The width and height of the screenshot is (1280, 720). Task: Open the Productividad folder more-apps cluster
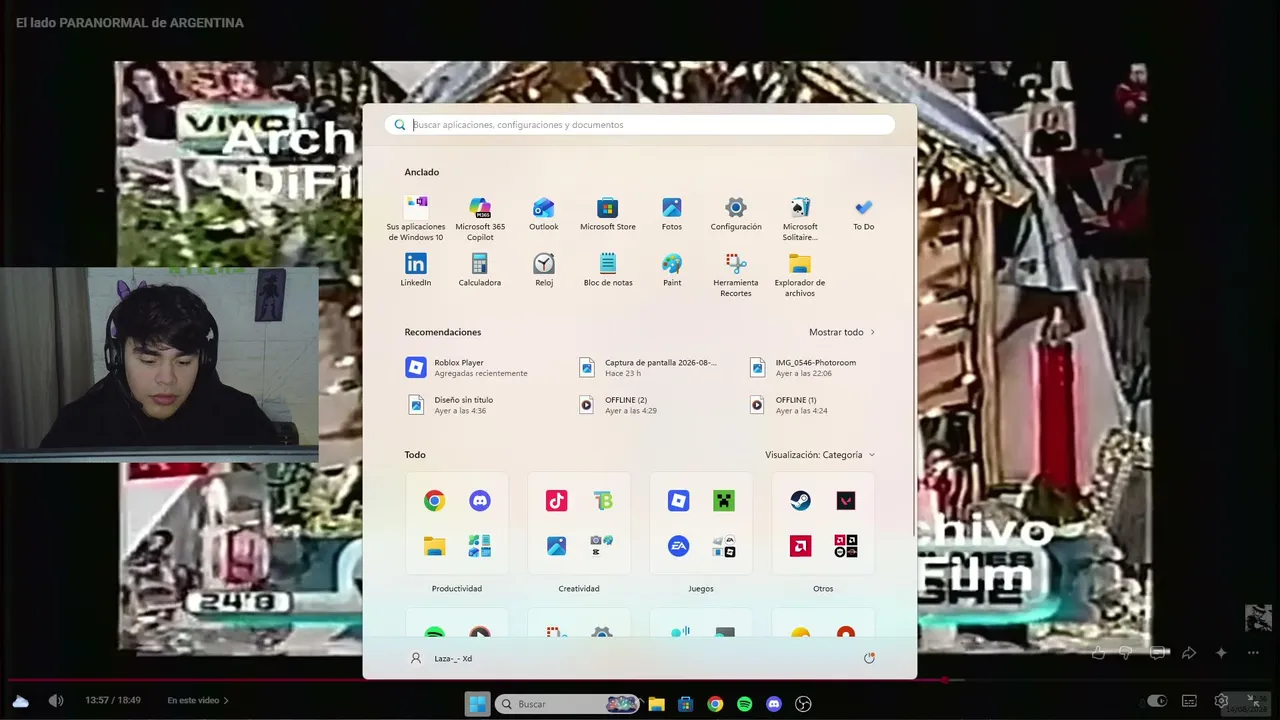(x=480, y=546)
